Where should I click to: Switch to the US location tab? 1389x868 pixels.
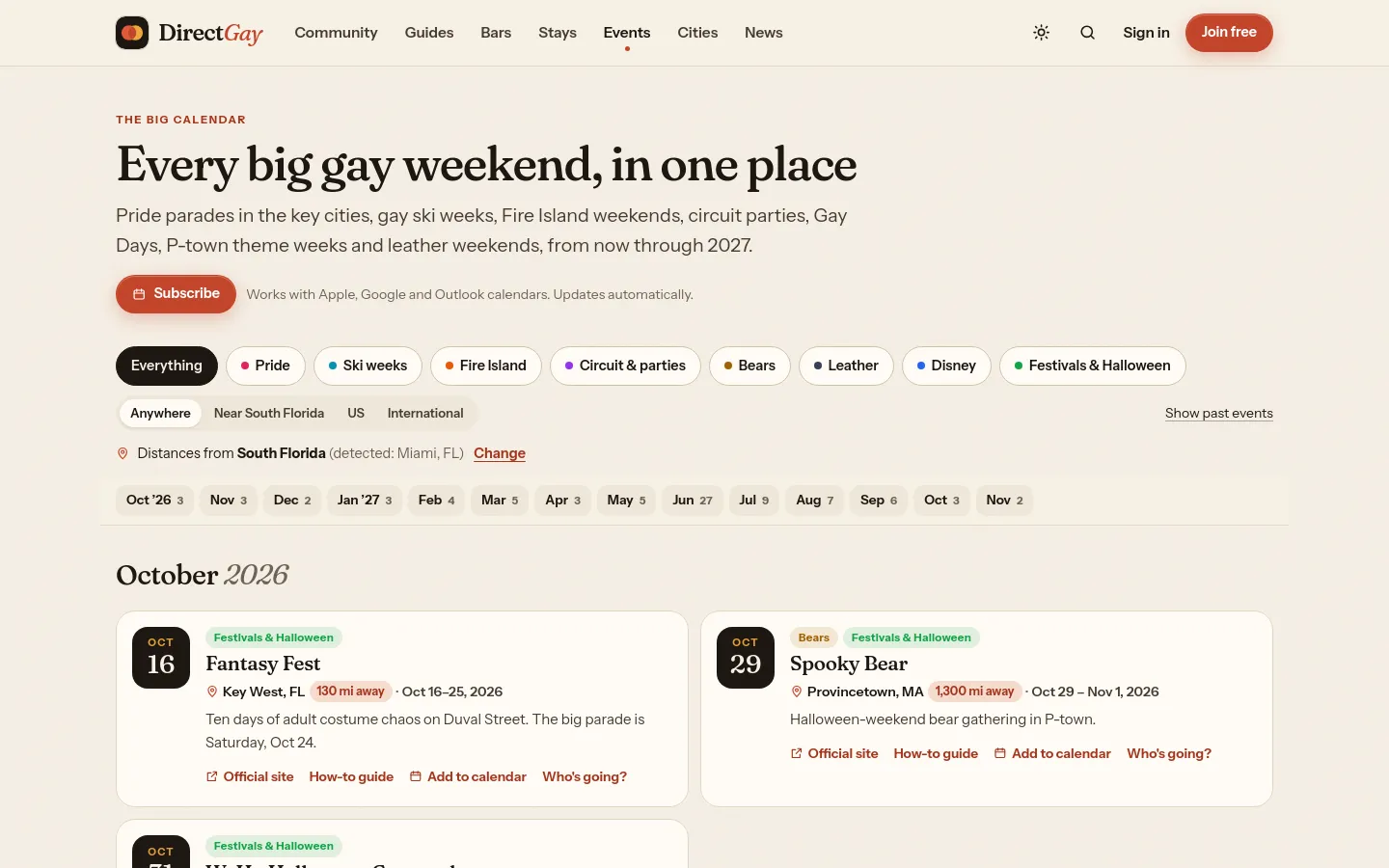[356, 414]
